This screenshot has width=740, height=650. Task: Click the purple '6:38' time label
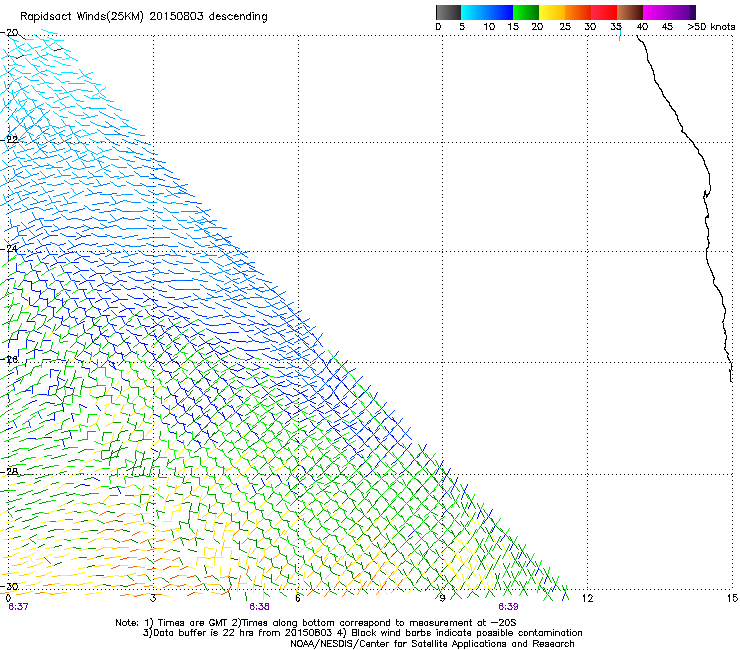[259, 607]
